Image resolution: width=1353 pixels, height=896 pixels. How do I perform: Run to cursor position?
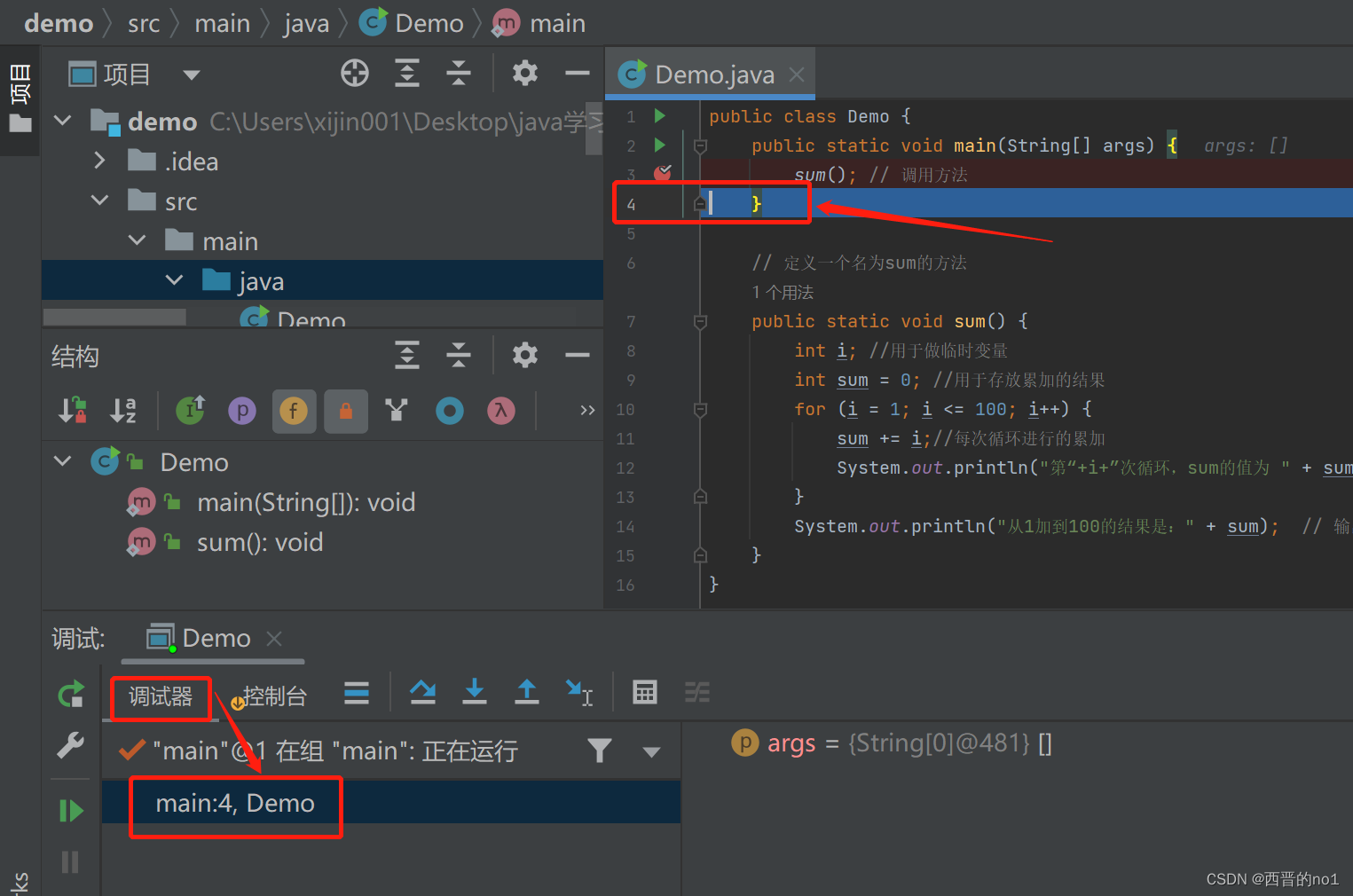pyautogui.click(x=579, y=693)
